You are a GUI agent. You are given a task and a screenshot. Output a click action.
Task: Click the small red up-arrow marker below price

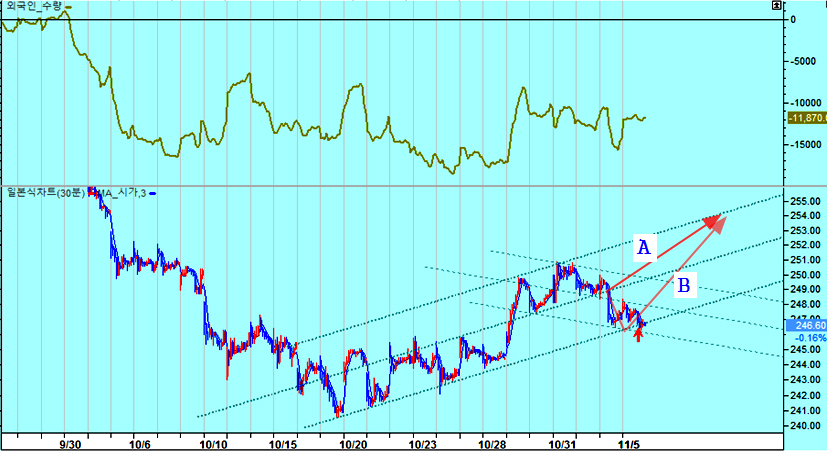pyautogui.click(x=639, y=333)
